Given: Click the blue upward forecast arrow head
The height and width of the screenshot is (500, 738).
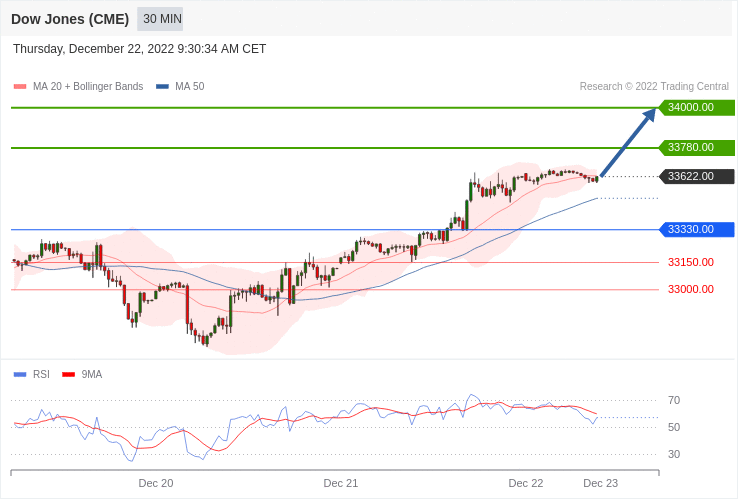Looking at the screenshot, I should click(x=650, y=113).
